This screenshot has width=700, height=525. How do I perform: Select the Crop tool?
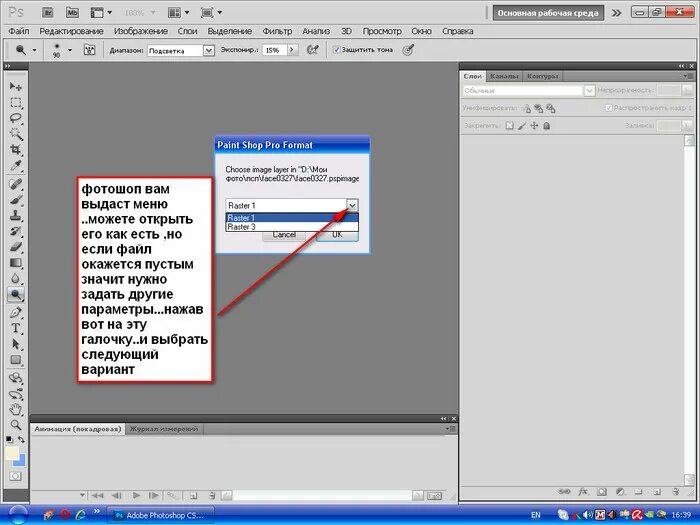coord(16,150)
